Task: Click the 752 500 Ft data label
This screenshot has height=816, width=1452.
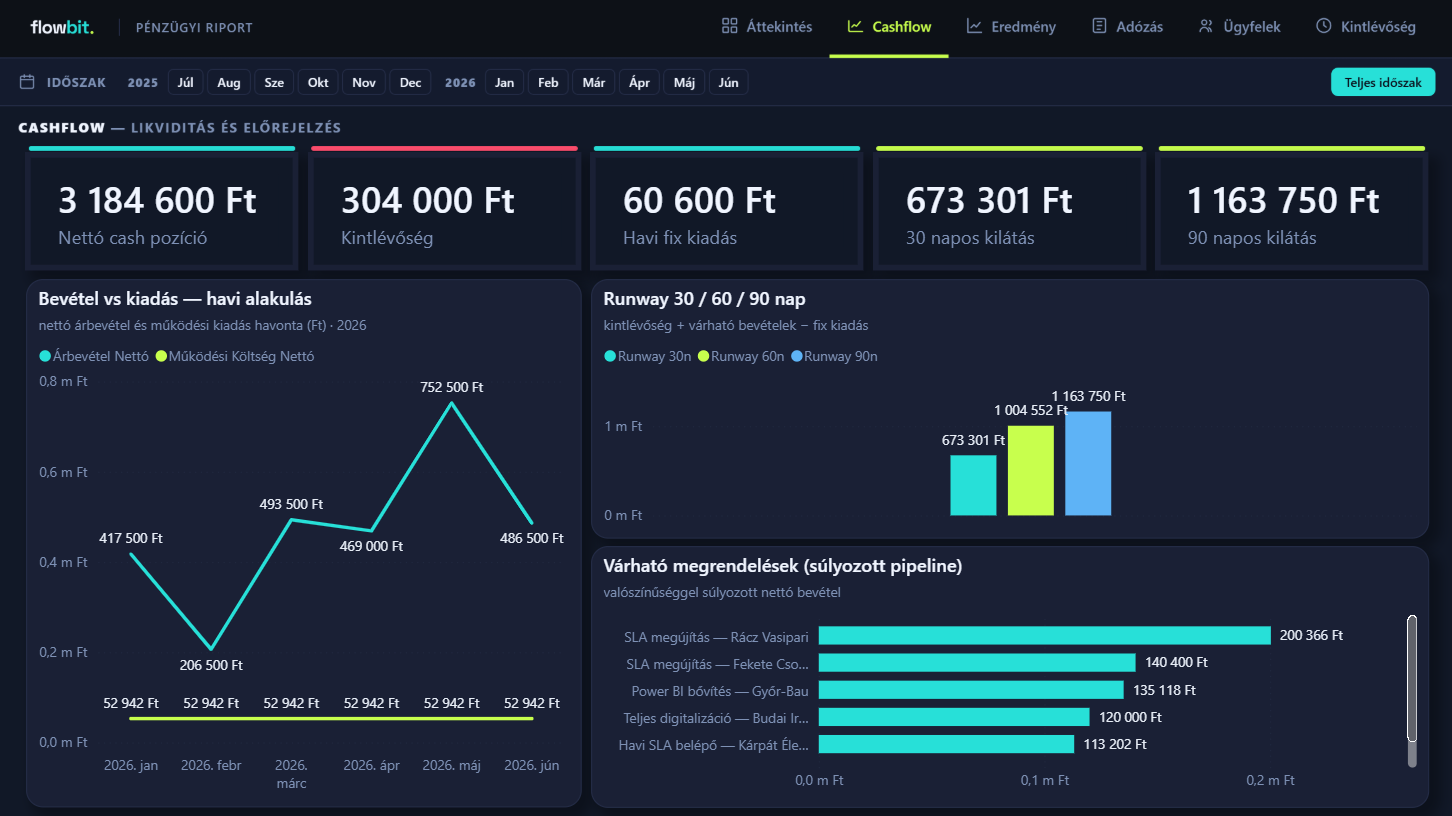Action: click(x=452, y=387)
